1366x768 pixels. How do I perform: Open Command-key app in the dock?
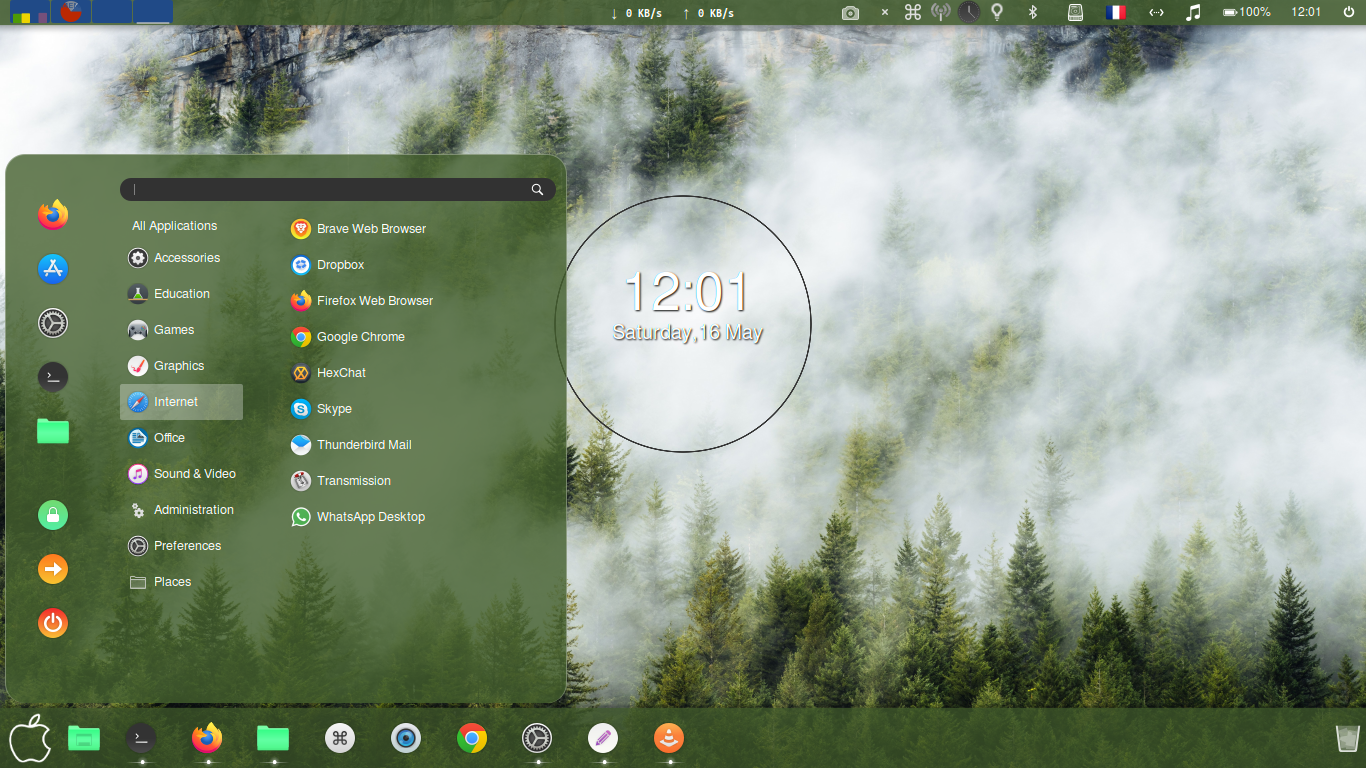340,739
